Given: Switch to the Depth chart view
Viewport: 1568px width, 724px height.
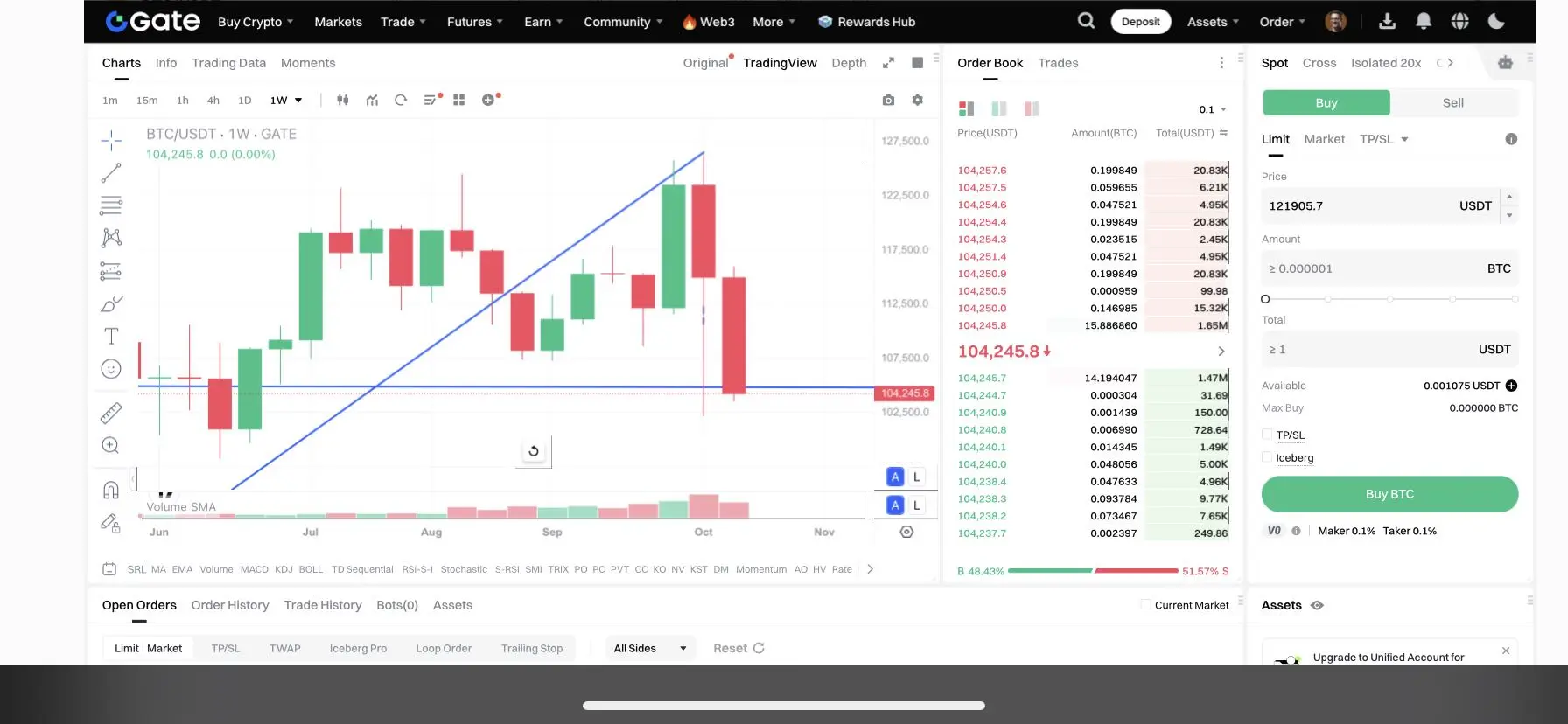Looking at the screenshot, I should (x=849, y=63).
